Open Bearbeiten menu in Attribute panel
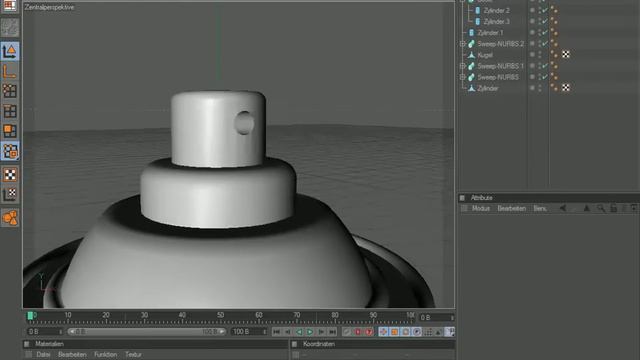 pos(511,208)
